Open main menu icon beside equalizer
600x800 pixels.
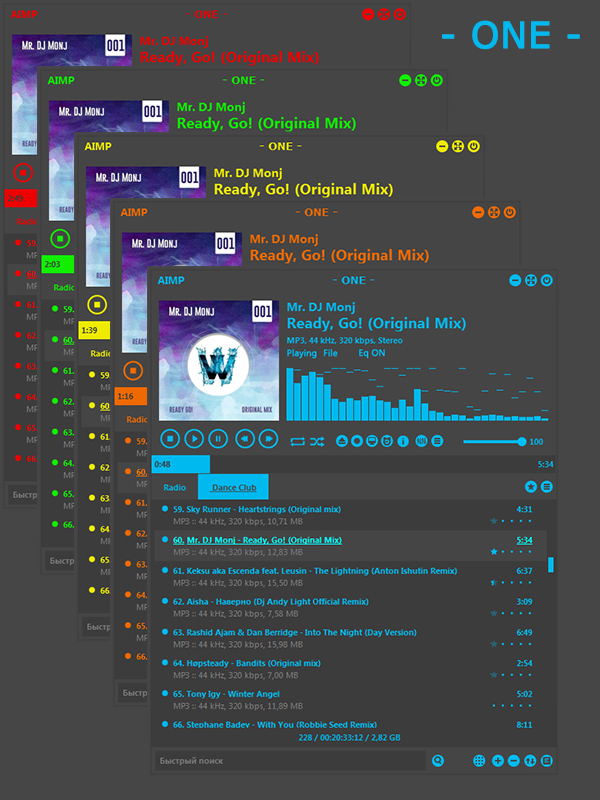click(x=437, y=441)
